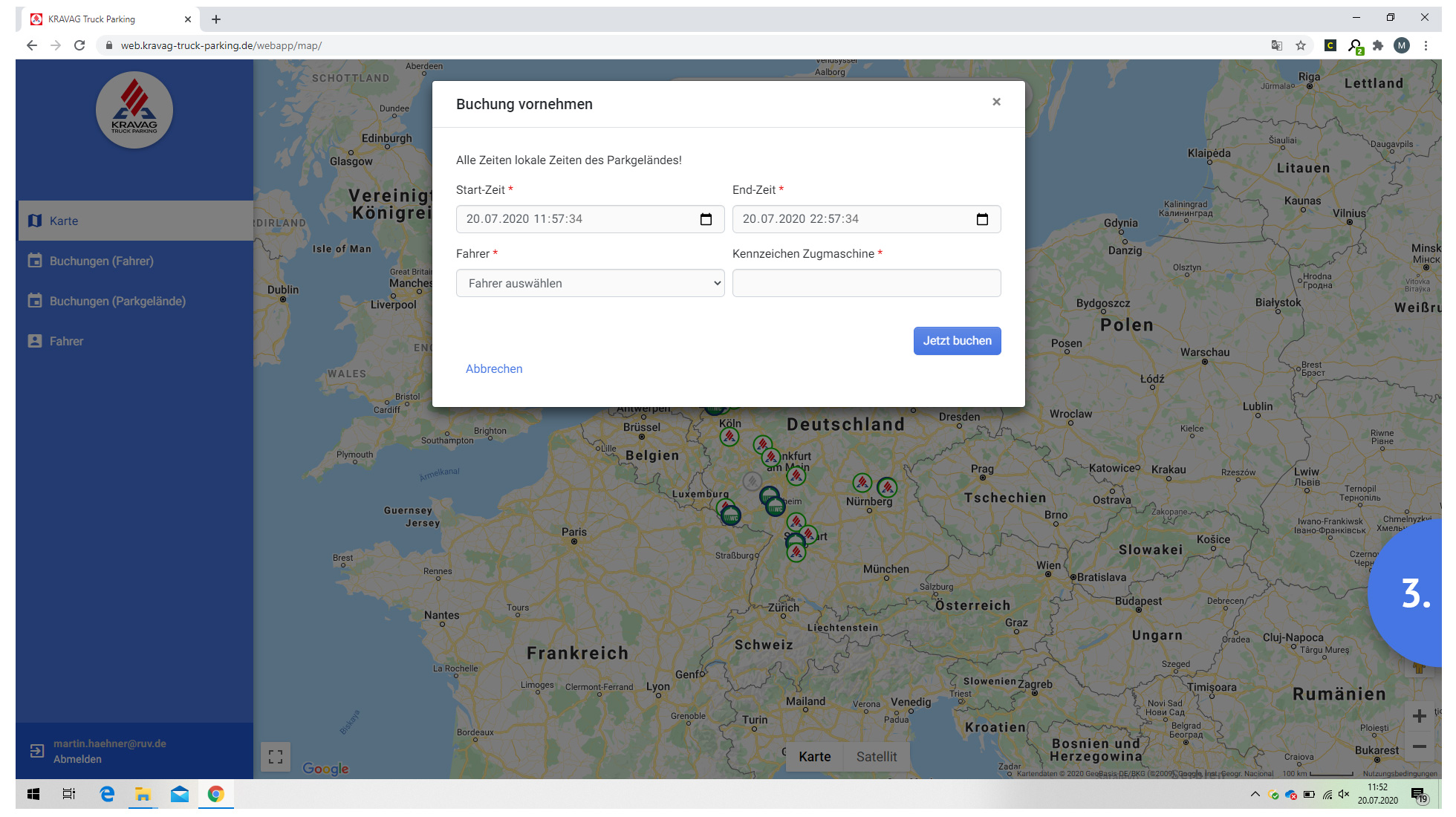The width and height of the screenshot is (1456, 817).
Task: Click the Abmelden logout icon
Action: tap(36, 751)
